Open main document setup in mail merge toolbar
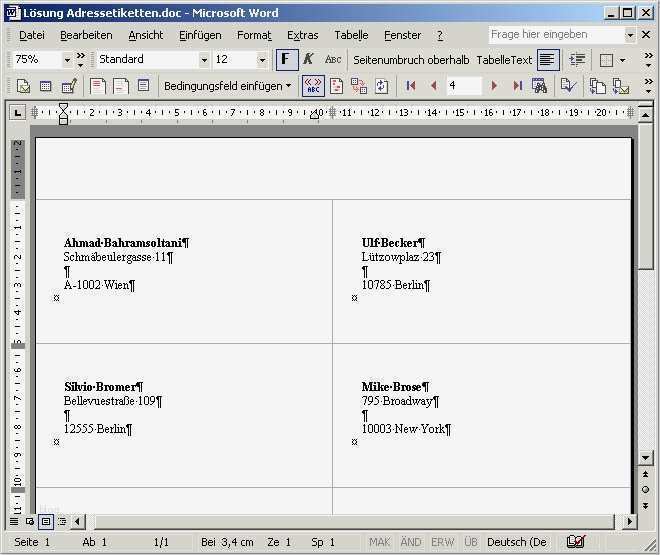The image size is (660, 555). pos(23,86)
